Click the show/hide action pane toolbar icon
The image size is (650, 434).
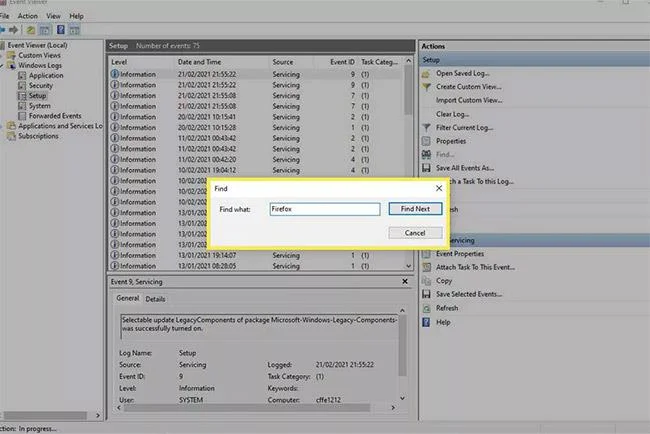click(75, 30)
